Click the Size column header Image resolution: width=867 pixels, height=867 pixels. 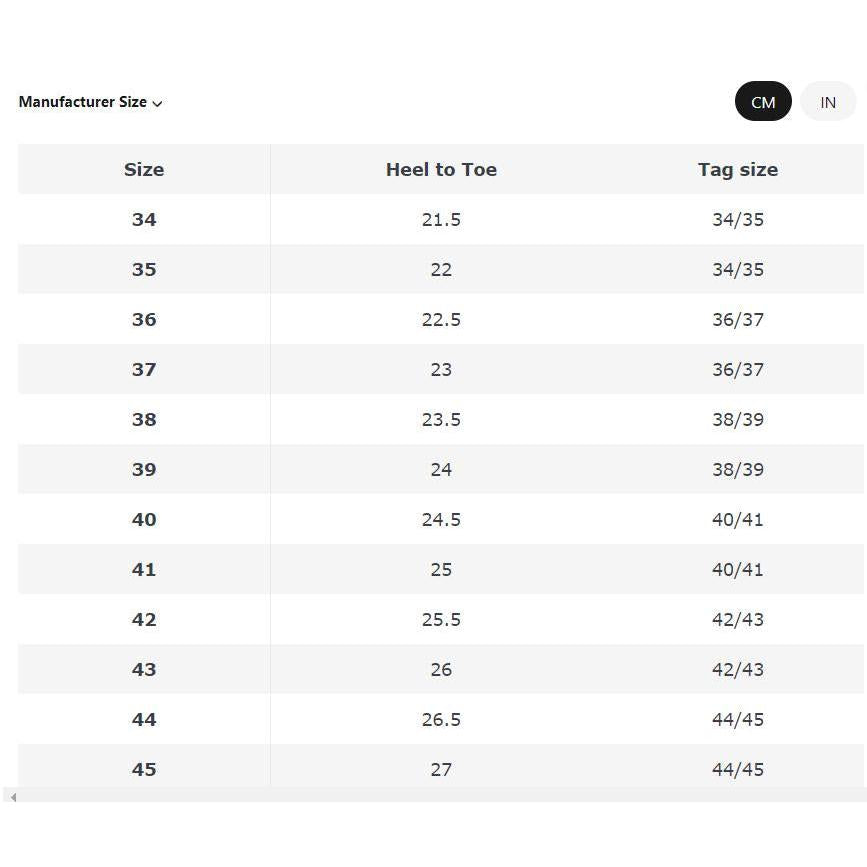tap(144, 169)
